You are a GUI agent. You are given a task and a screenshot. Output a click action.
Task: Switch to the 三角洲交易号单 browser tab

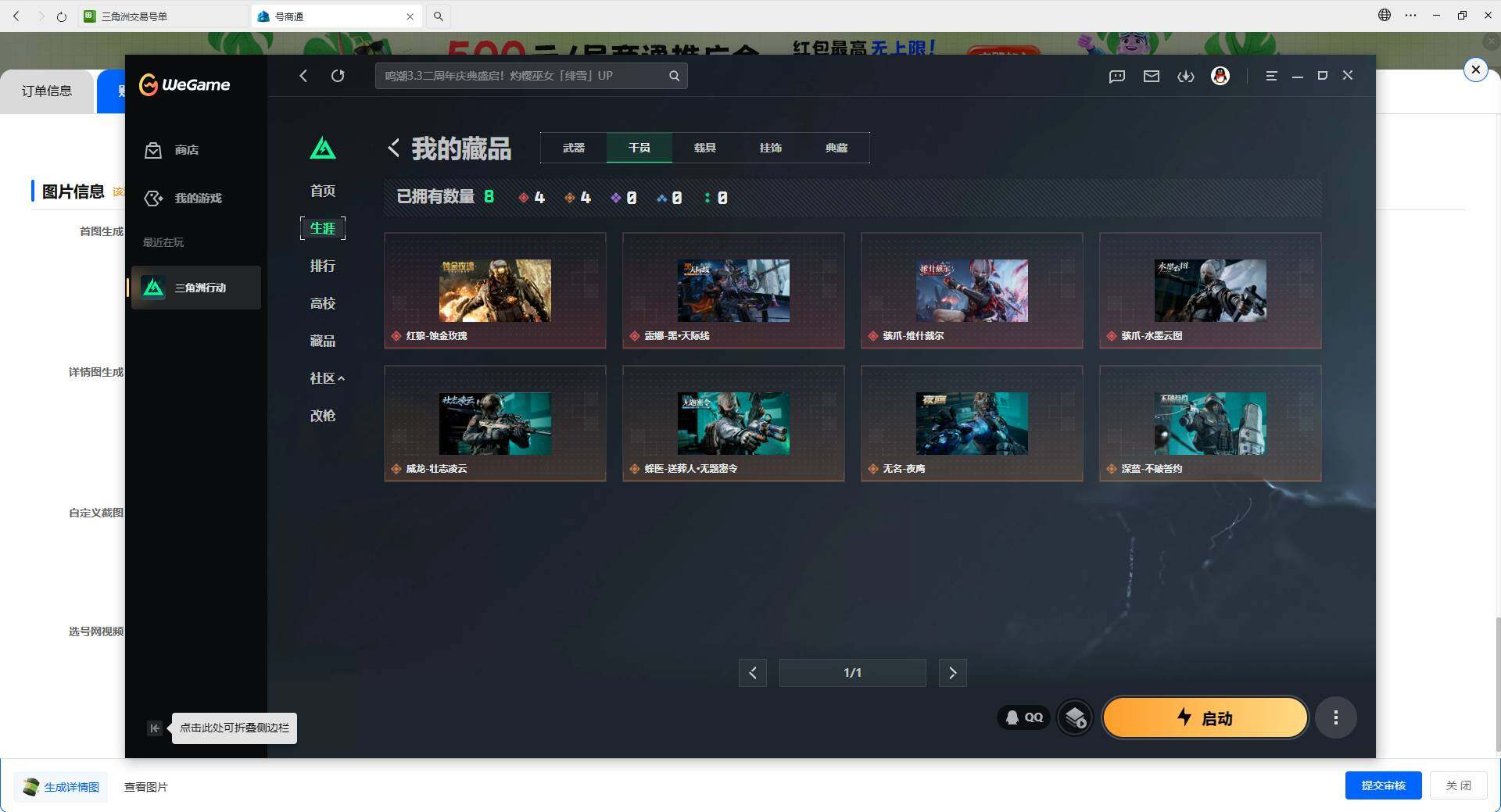[163, 16]
